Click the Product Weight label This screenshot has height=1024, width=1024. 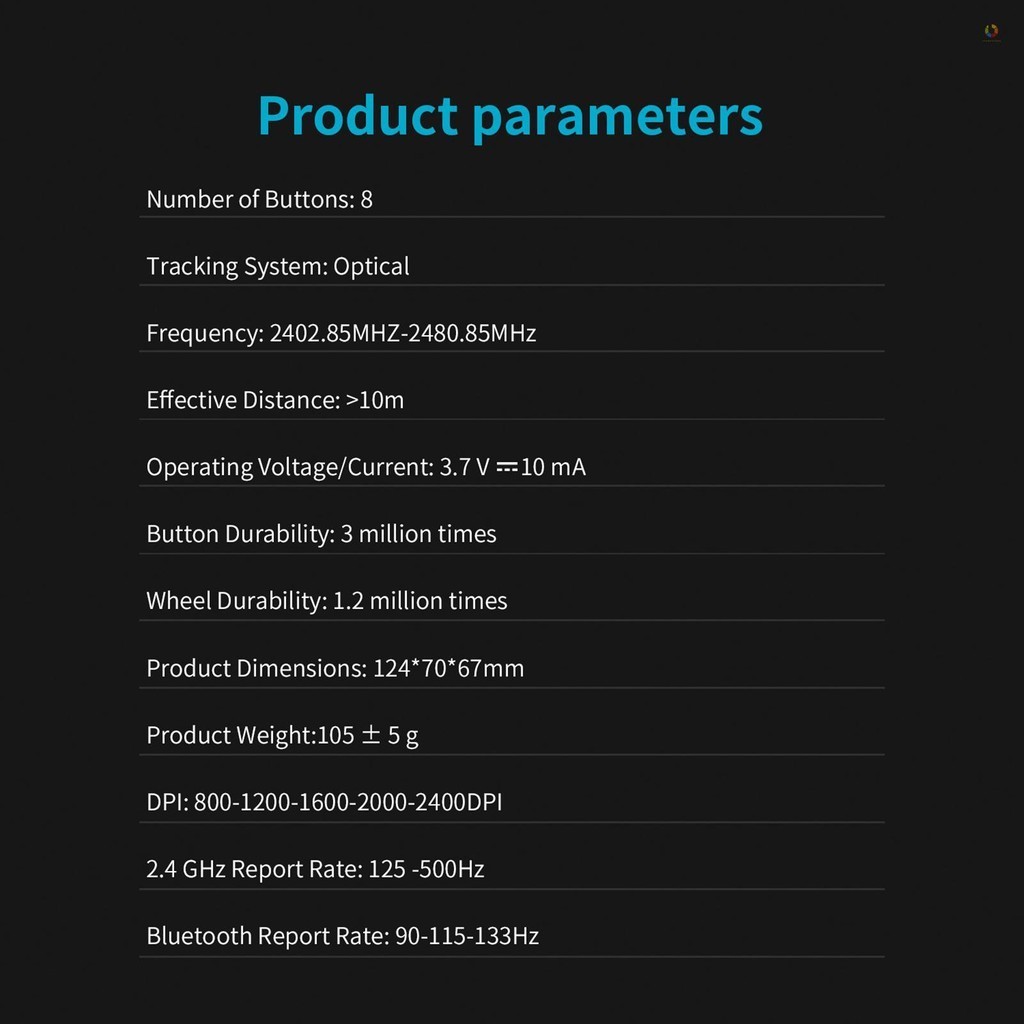(x=230, y=735)
